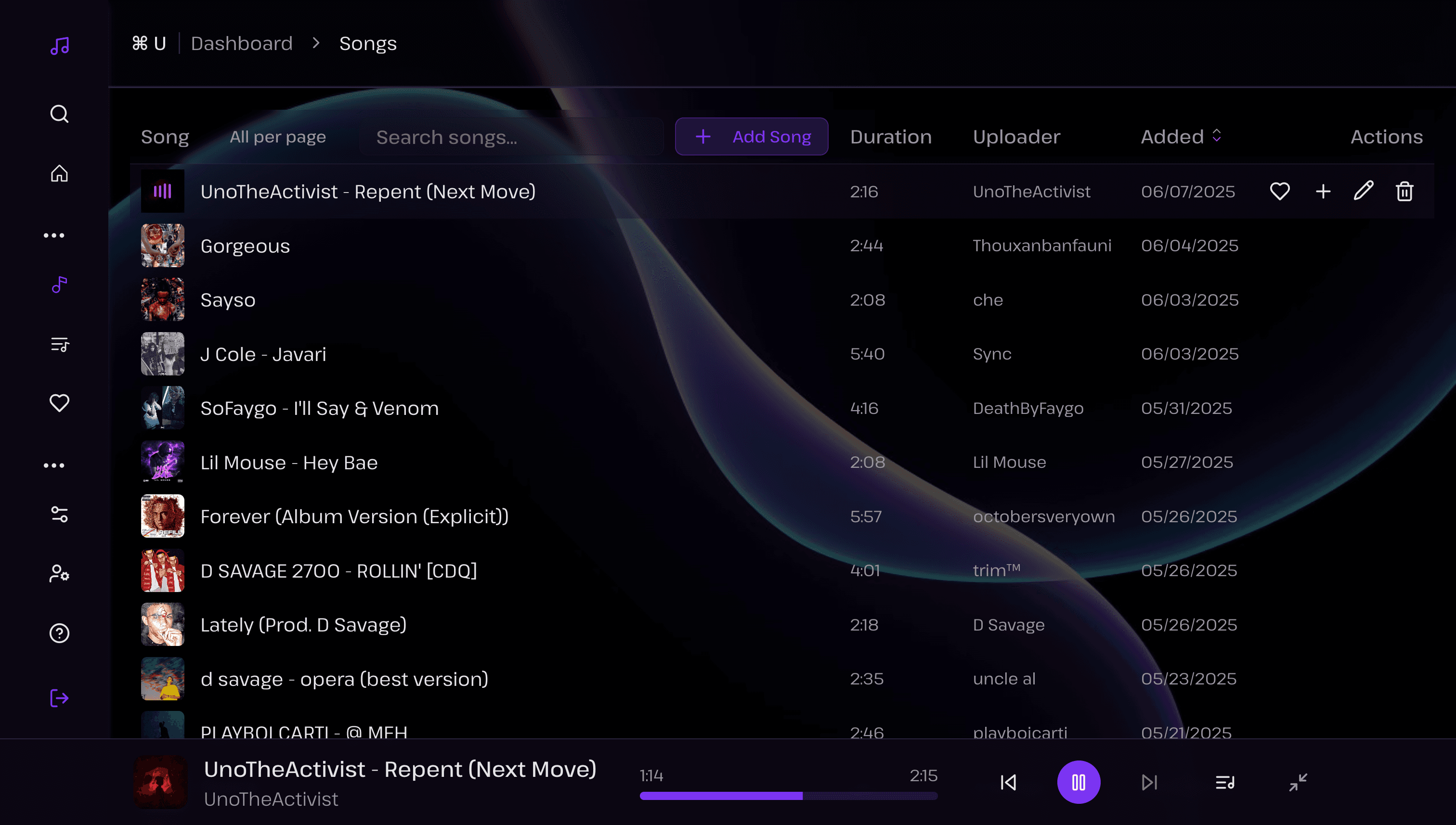This screenshot has height=825, width=1456.
Task: Click Gorgeous album thumbnail
Action: point(163,245)
